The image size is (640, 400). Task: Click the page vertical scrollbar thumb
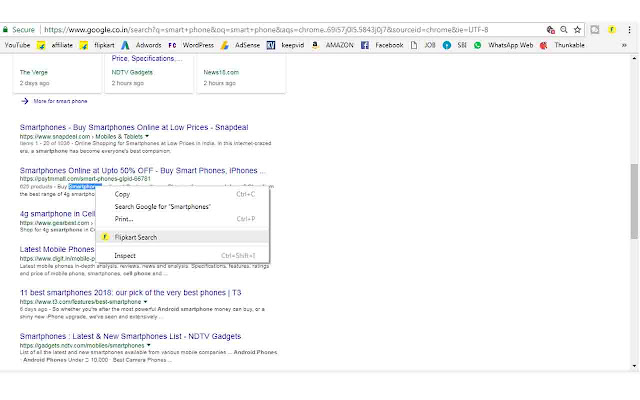634,201
